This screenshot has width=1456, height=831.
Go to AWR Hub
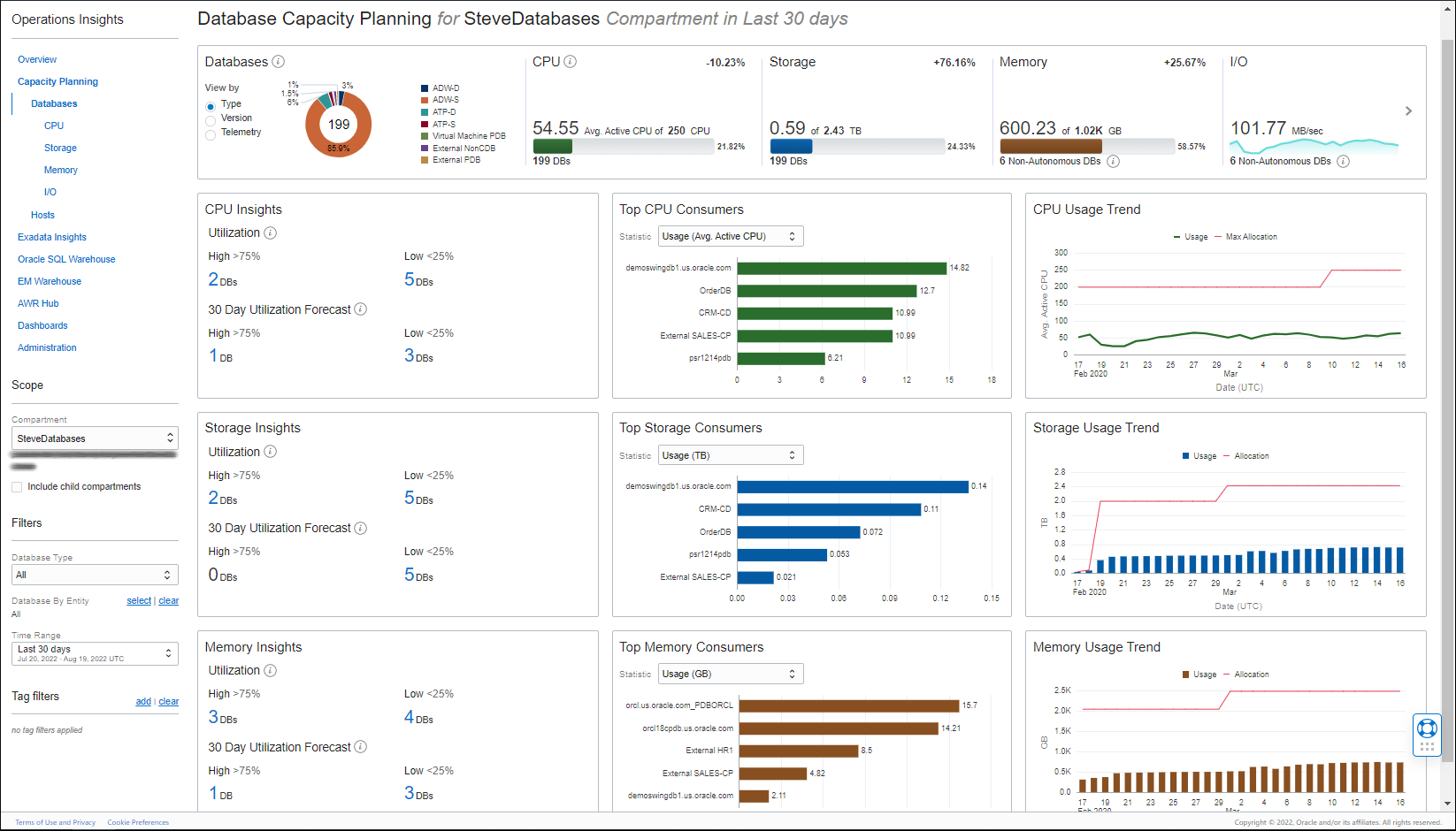38,303
